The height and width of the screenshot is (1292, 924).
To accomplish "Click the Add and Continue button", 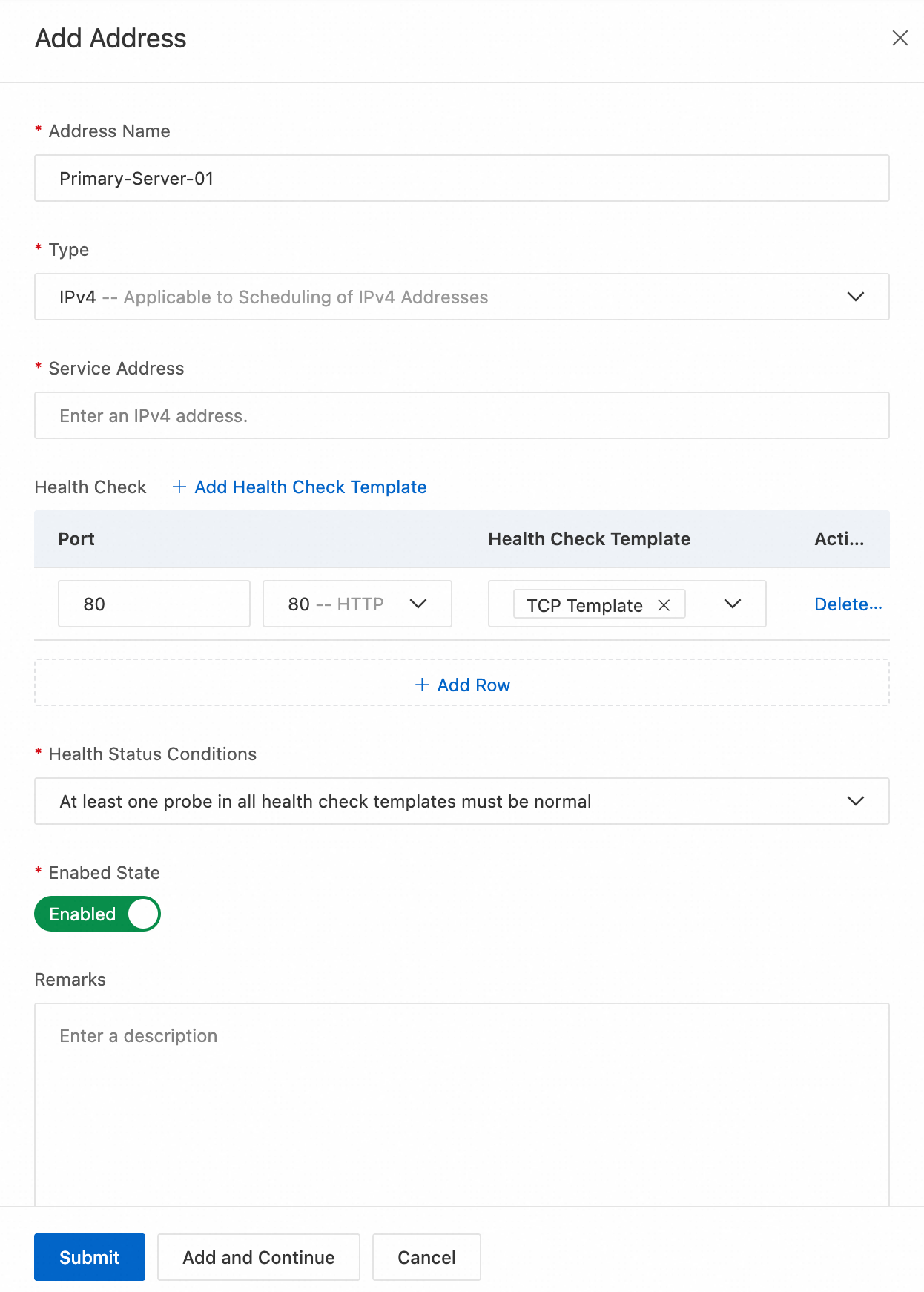I will 259,1257.
